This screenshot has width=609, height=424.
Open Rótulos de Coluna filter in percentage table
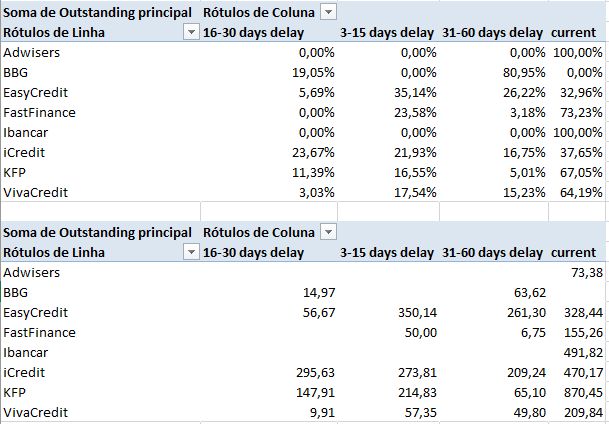327,12
